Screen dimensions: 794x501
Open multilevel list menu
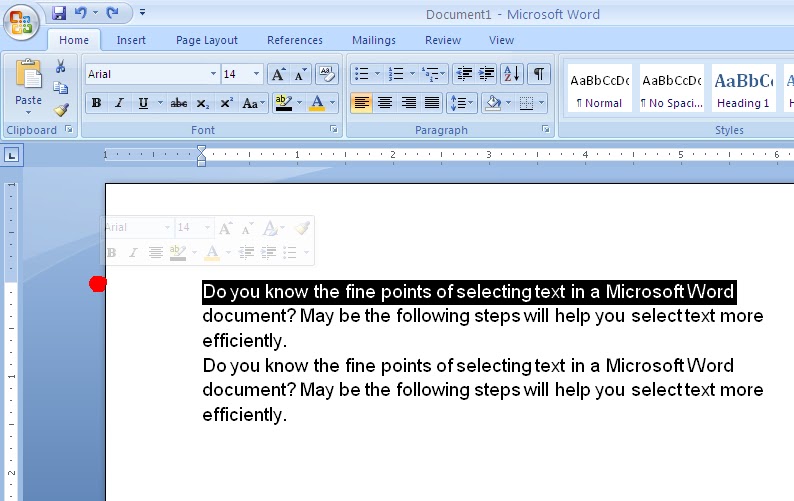(x=433, y=74)
